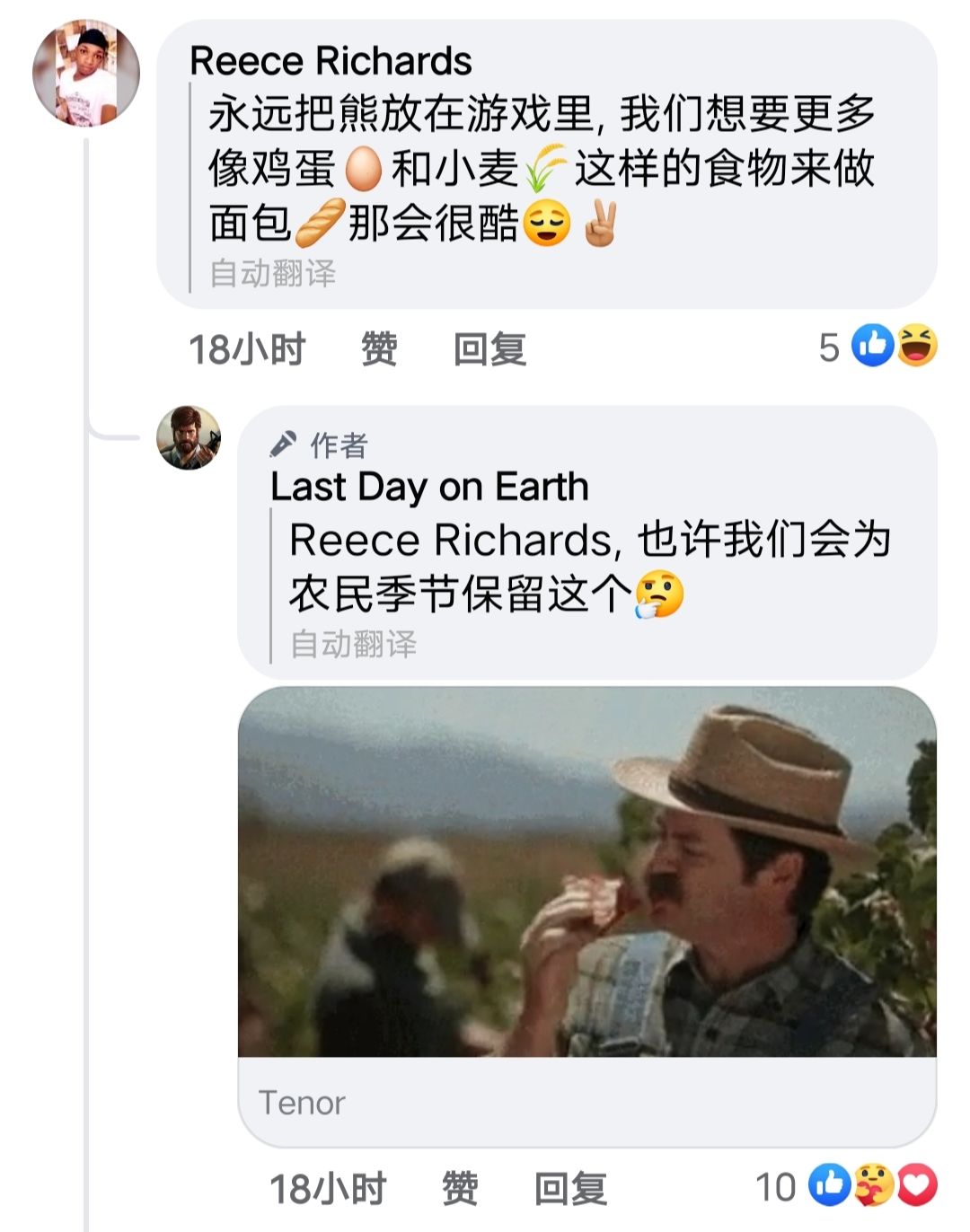
Task: Click the Care hugging-heart reaction icon
Action: pyautogui.click(x=873, y=1185)
